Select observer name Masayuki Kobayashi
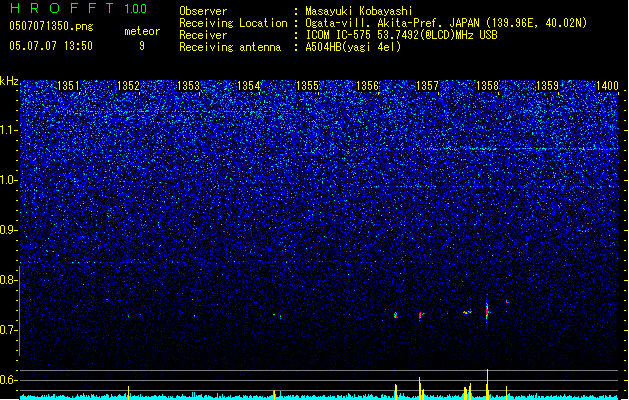The image size is (629, 400). [x=359, y=11]
